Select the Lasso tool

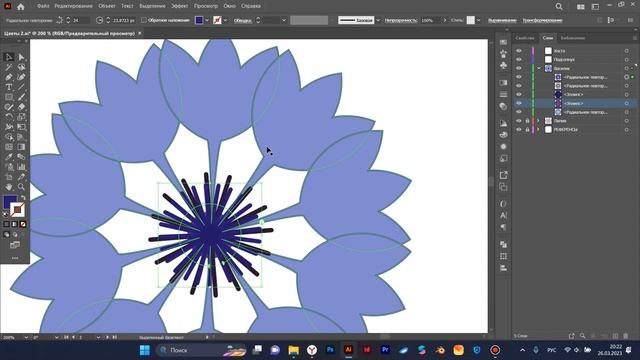coord(21,67)
